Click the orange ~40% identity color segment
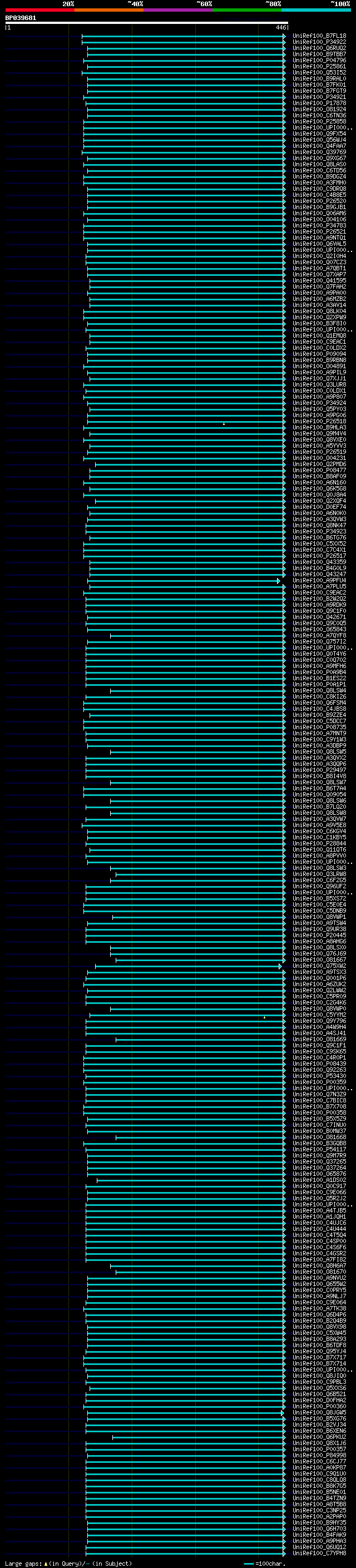Screen dimensions: 356x1568 pyautogui.click(x=109, y=10)
